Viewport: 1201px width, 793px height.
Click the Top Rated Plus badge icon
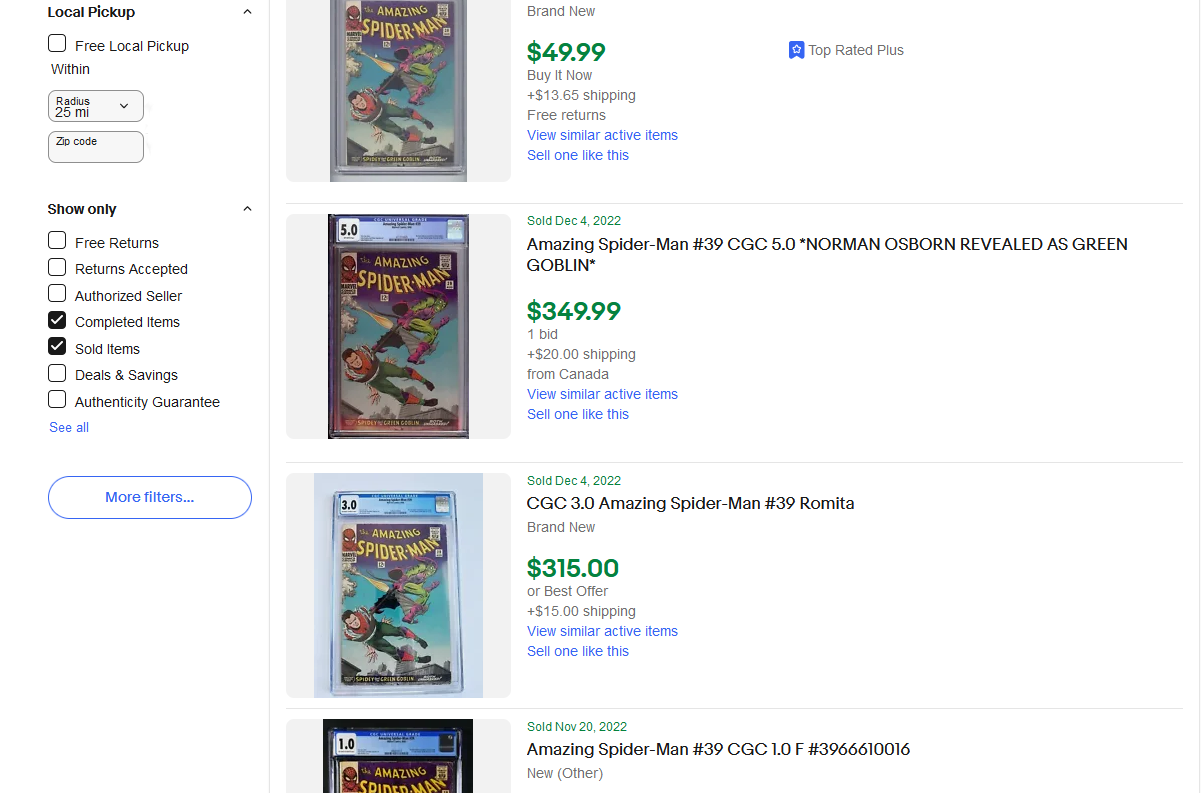[x=796, y=50]
